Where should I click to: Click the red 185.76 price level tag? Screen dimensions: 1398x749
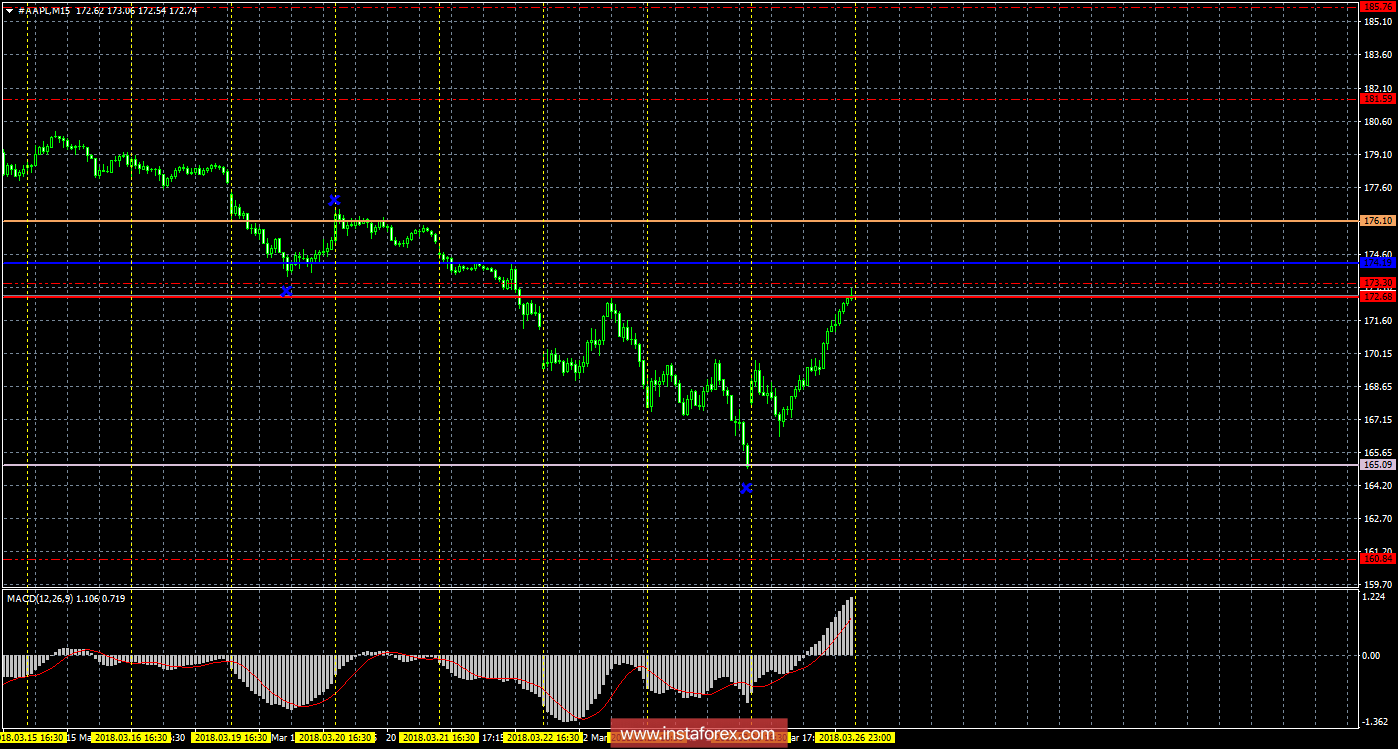coord(1378,6)
